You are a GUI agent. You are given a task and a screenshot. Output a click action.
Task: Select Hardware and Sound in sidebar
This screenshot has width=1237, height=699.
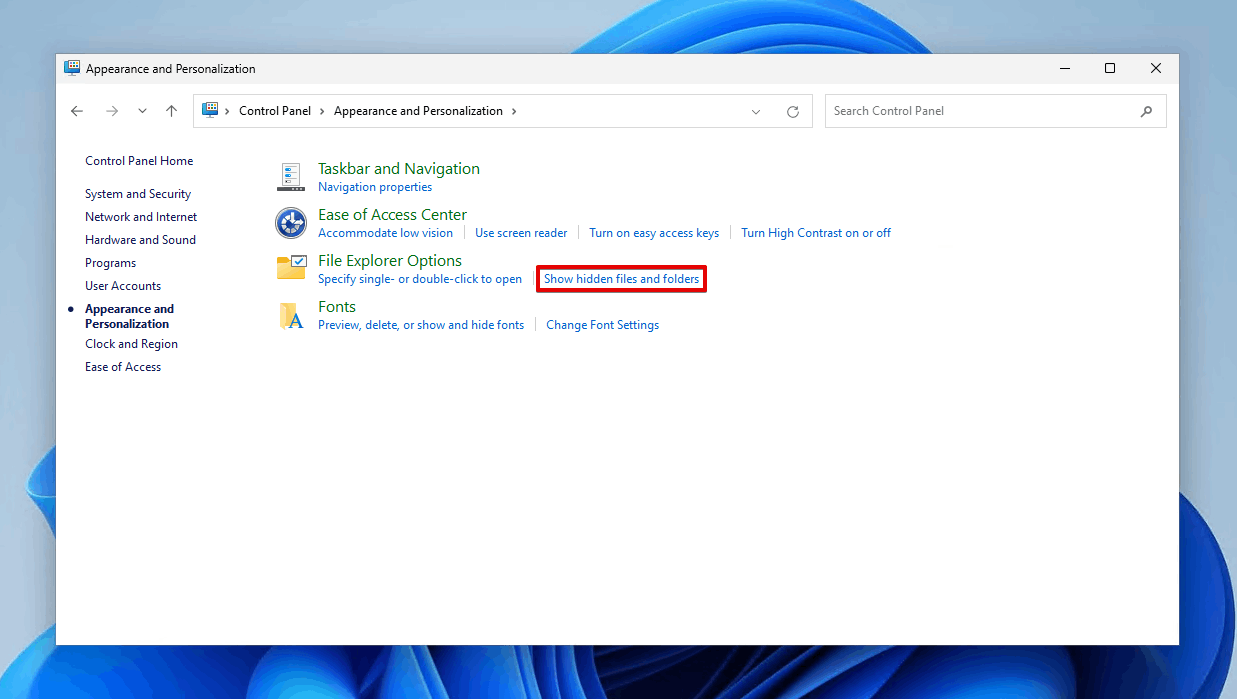point(140,240)
